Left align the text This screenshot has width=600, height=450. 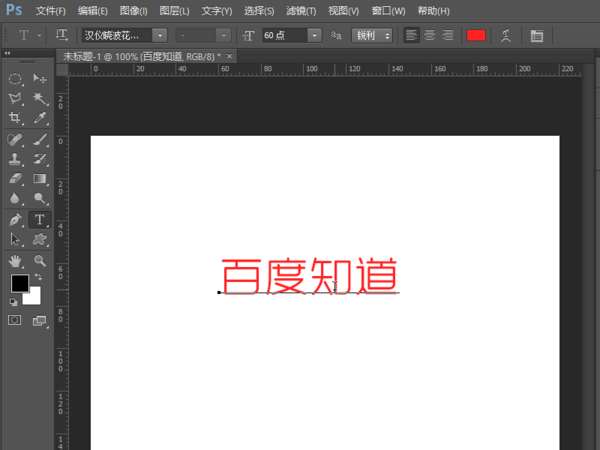pyautogui.click(x=411, y=36)
